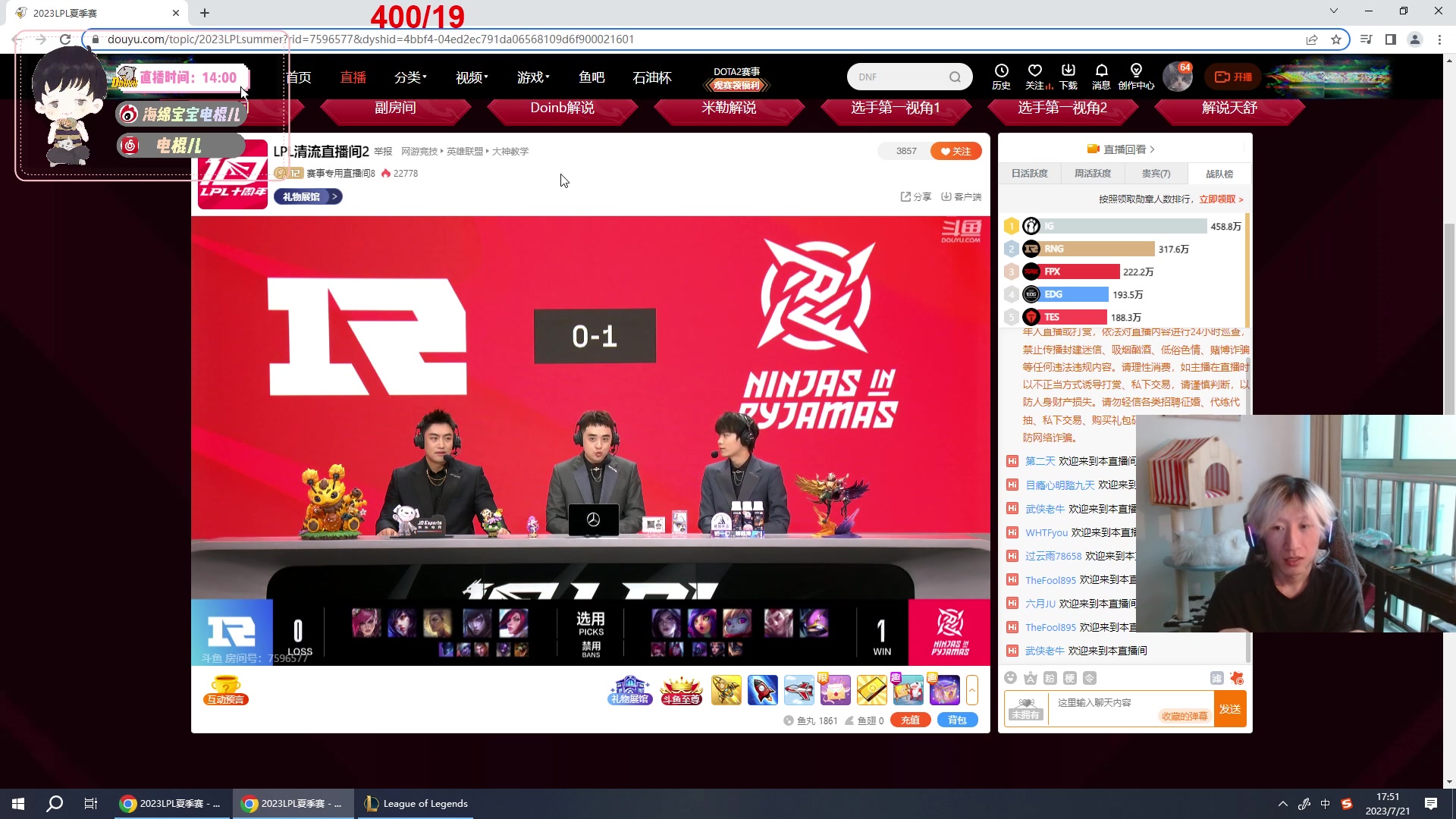
Task: Switch to Doinb解说 stream
Action: tap(562, 108)
